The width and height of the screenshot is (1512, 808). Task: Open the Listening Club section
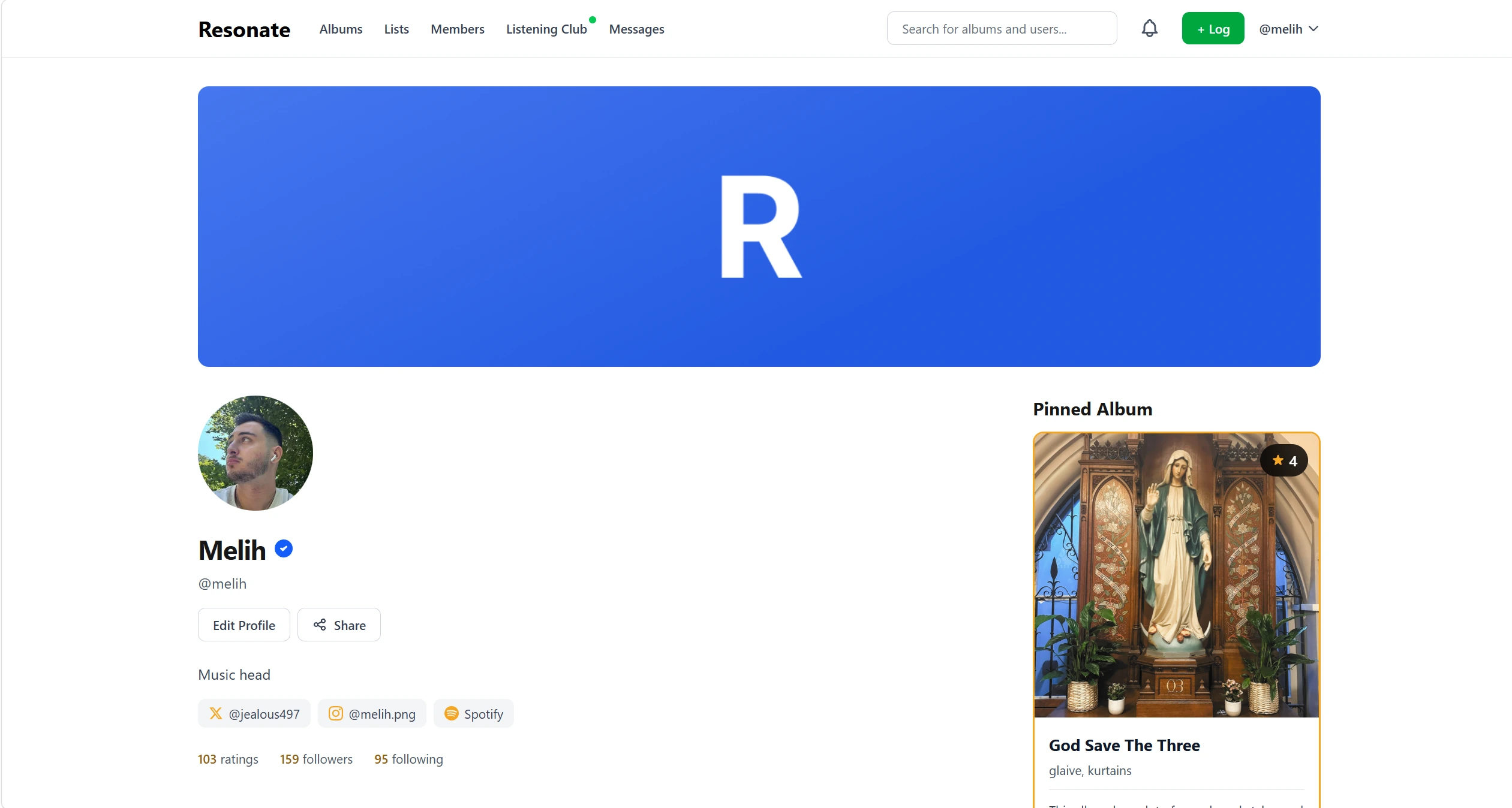(546, 29)
